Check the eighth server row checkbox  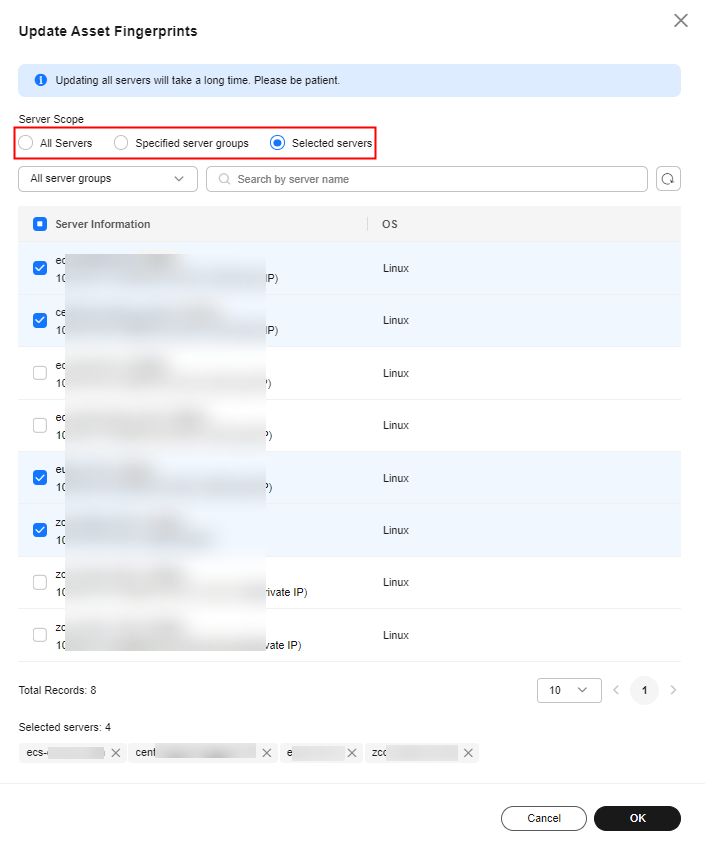pos(40,635)
